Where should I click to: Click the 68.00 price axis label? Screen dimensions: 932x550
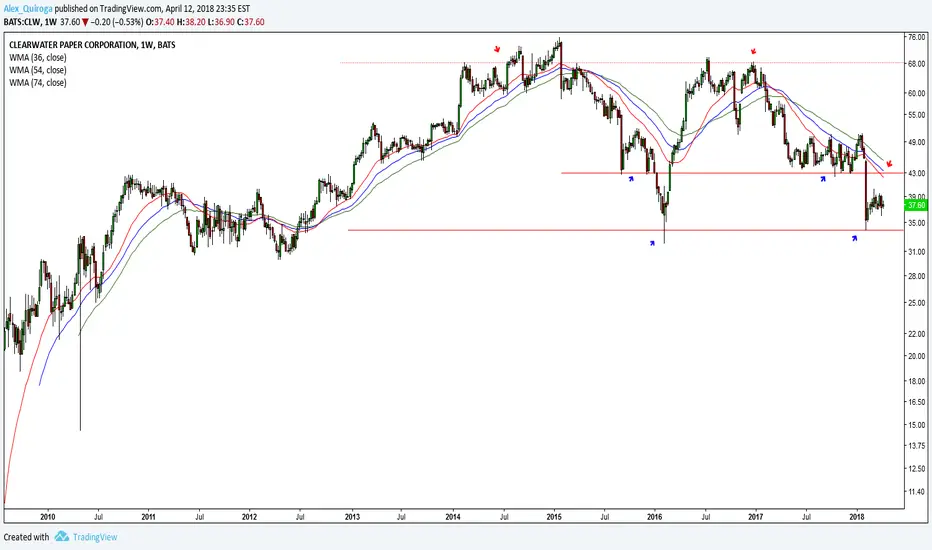917,64
